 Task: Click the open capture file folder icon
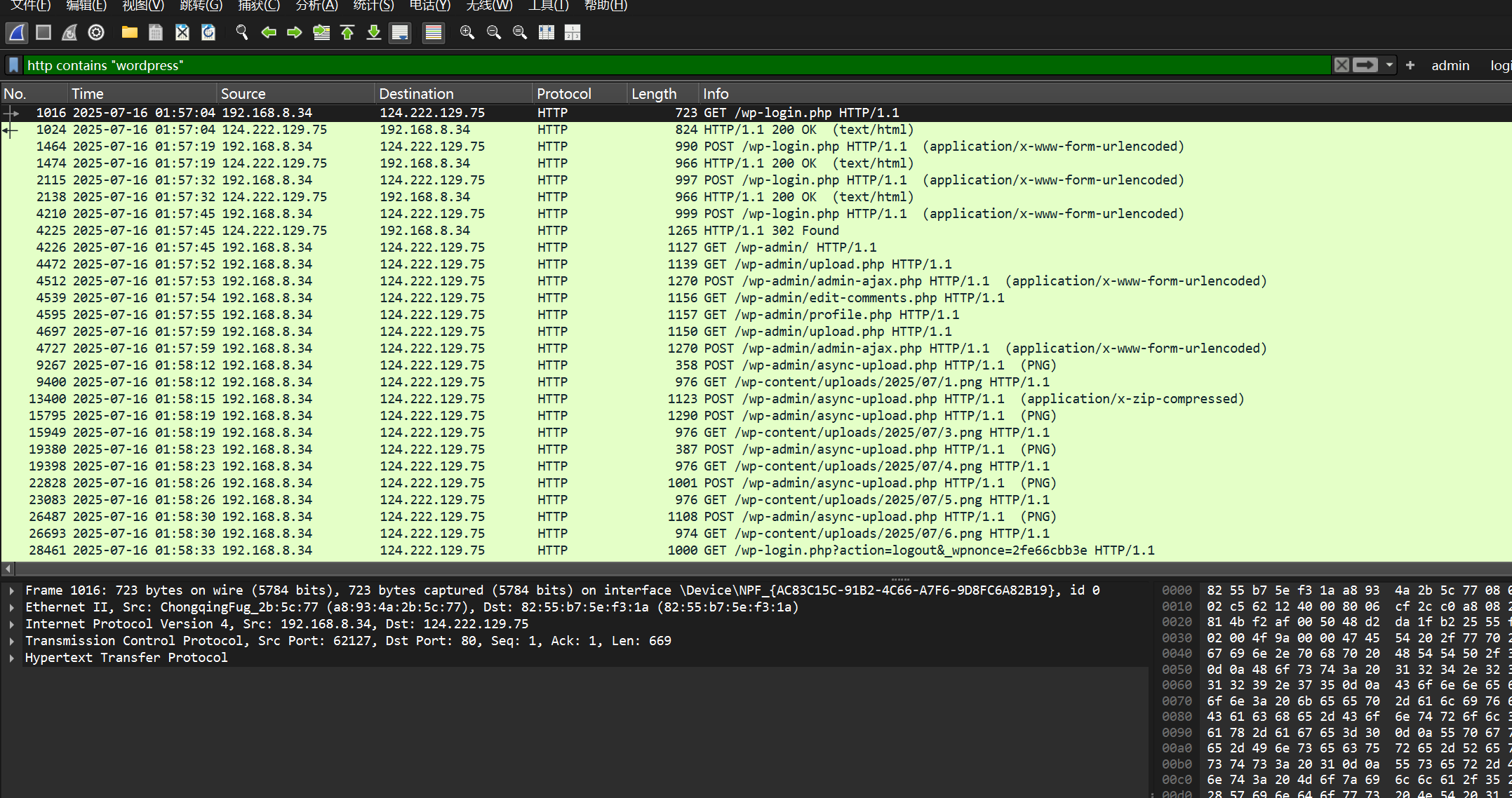[129, 32]
